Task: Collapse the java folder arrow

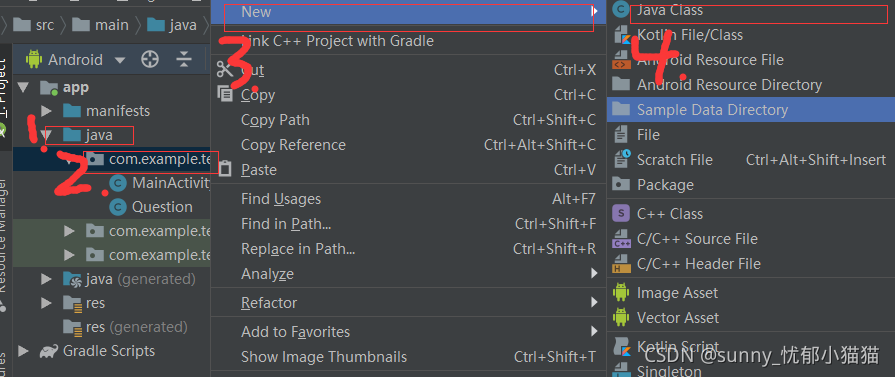Action: pos(46,135)
